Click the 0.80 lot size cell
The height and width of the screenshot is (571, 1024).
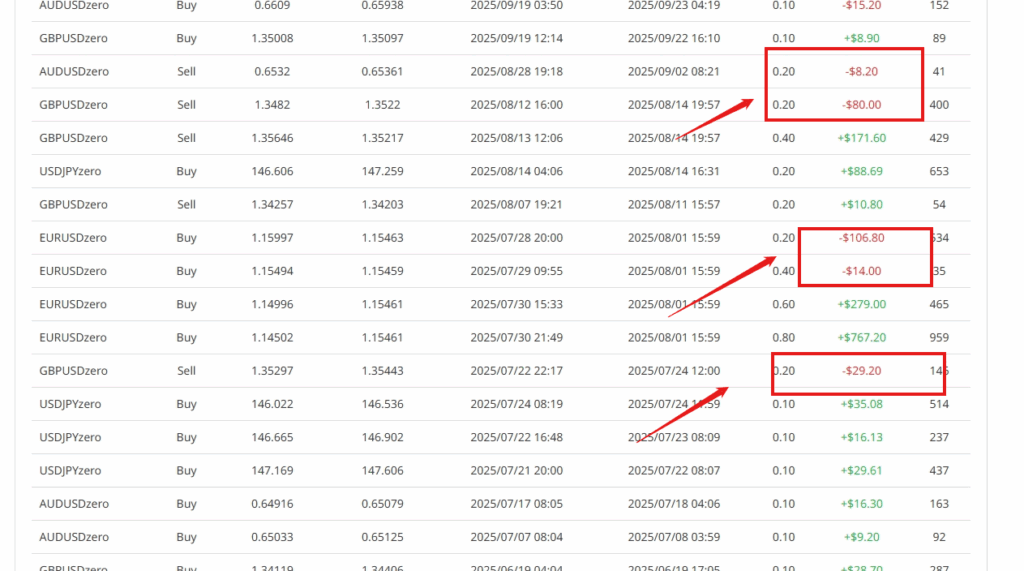784,338
